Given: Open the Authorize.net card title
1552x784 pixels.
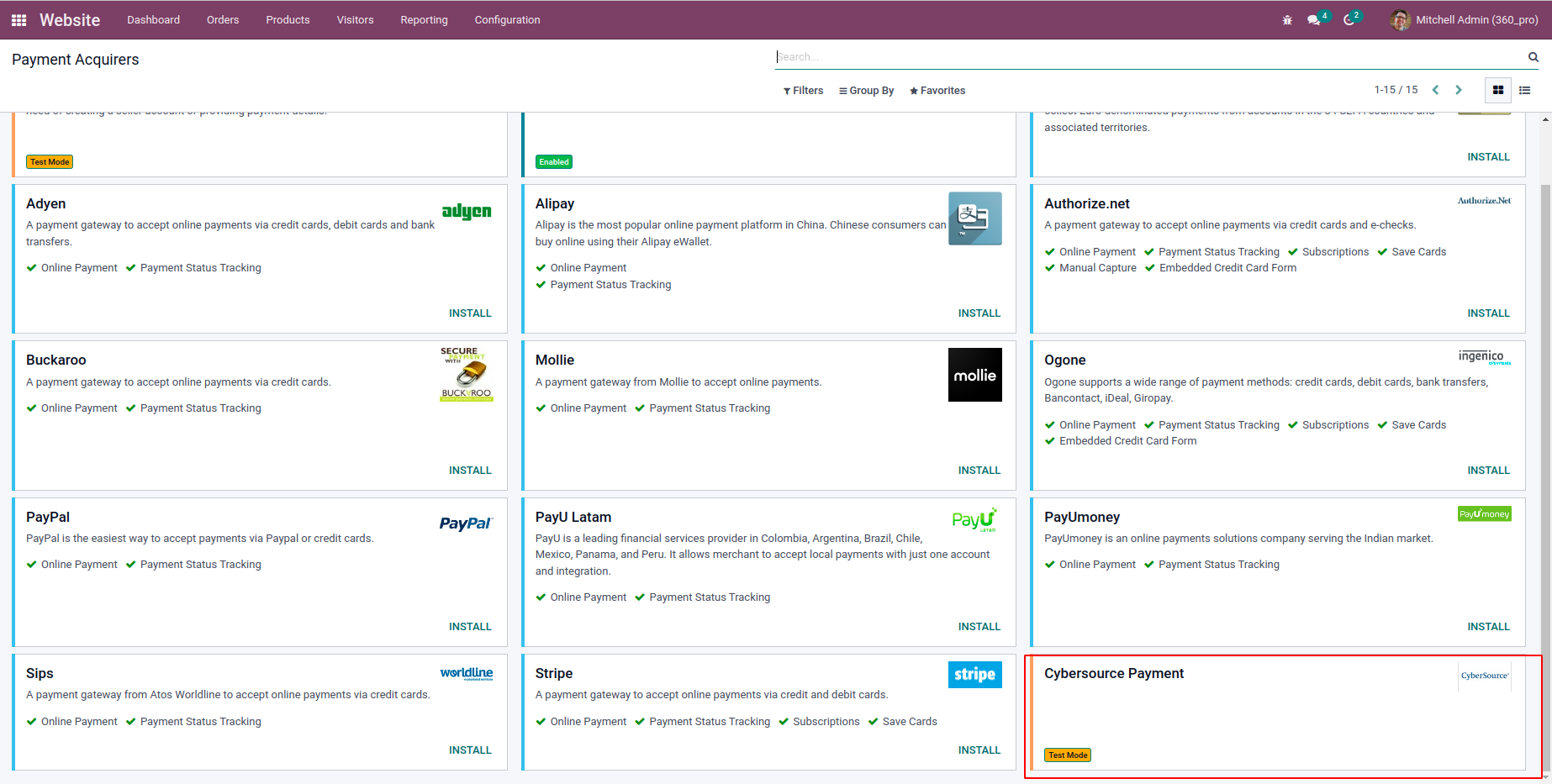Looking at the screenshot, I should pos(1087,204).
